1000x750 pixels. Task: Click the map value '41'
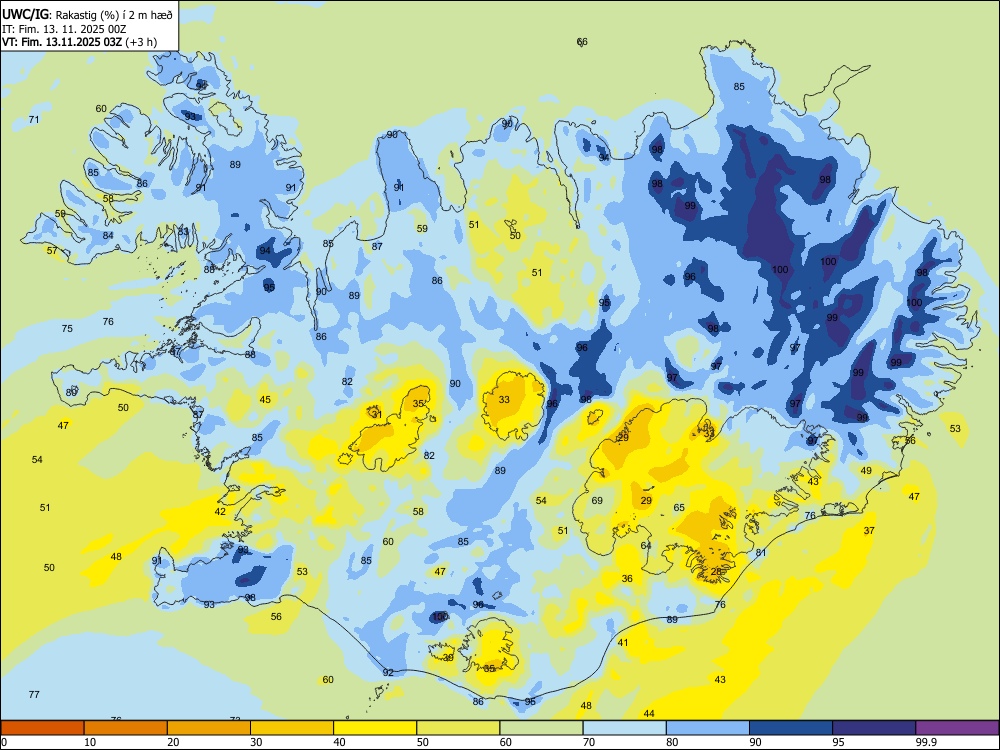(623, 642)
